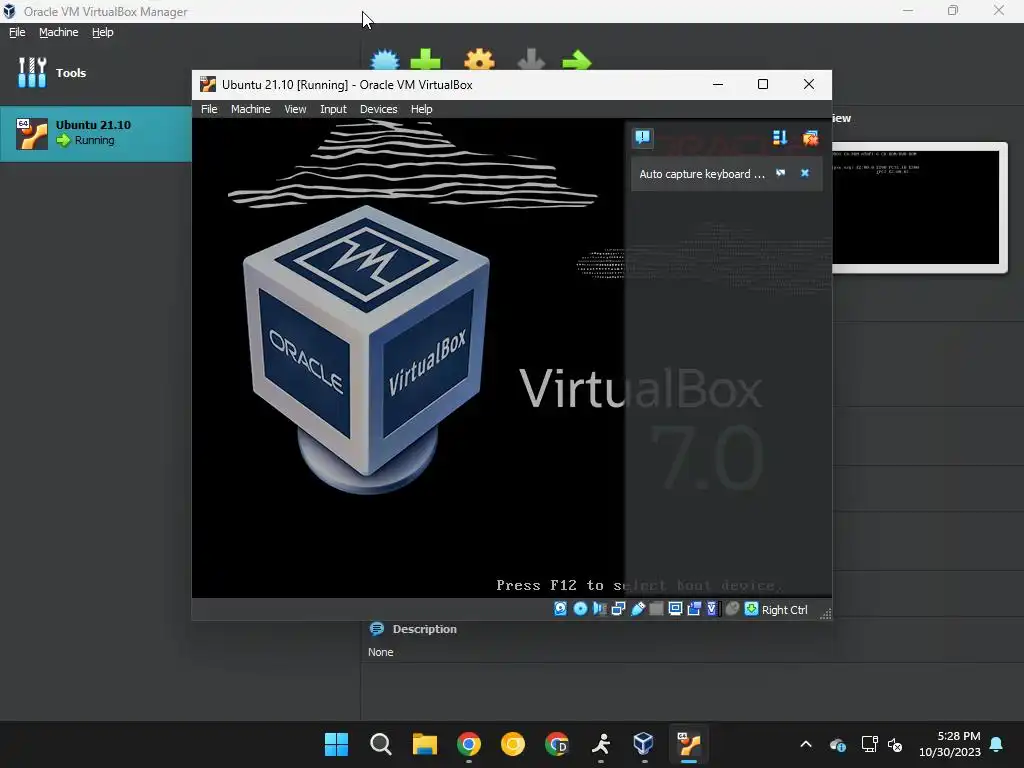Viewport: 1024px width, 768px height.
Task: Click the VM window title bar icon
Action: [208, 84]
